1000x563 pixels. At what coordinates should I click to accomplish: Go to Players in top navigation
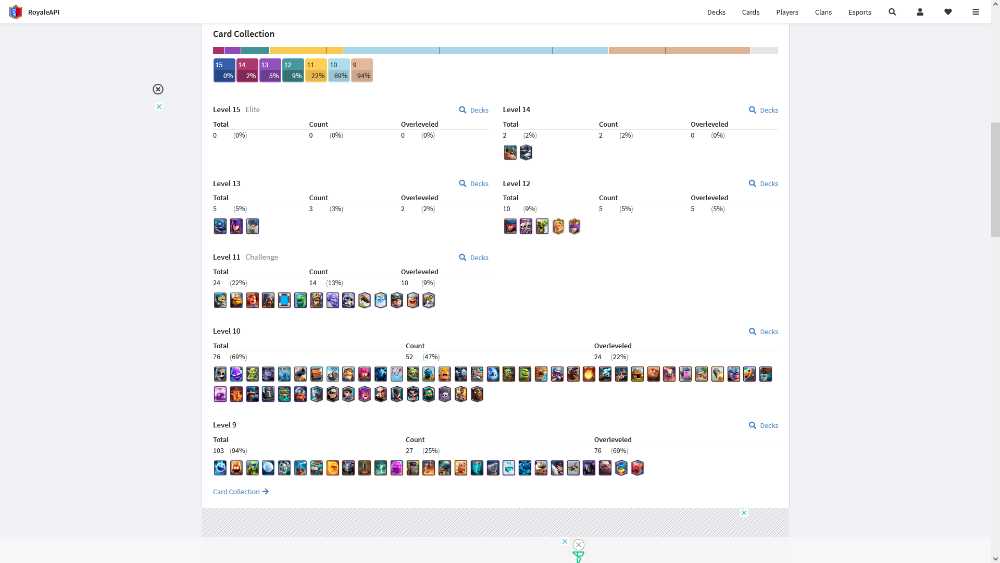[787, 12]
